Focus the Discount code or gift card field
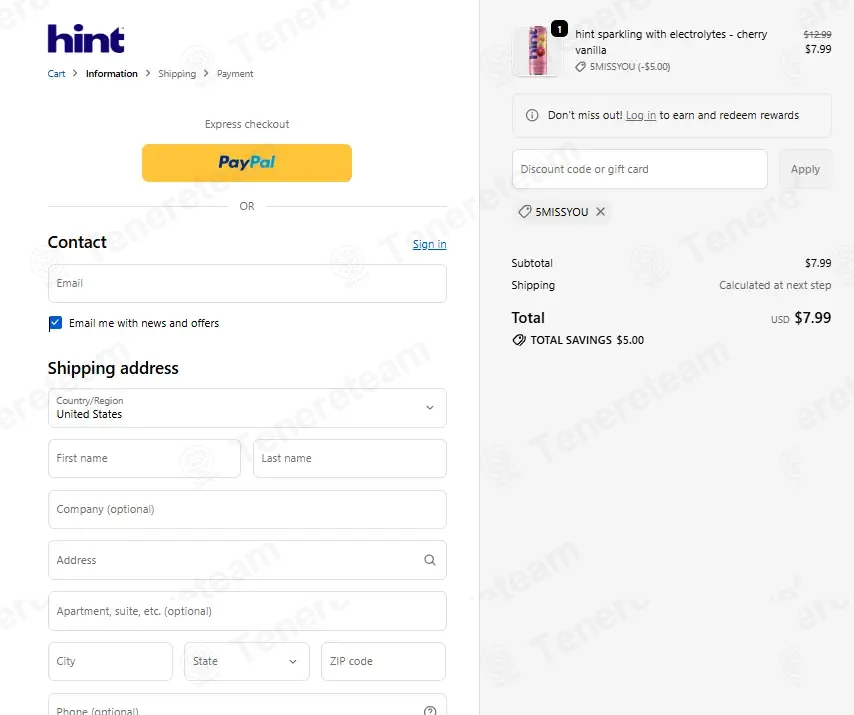Screen dimensions: 854x715 click(x=639, y=169)
